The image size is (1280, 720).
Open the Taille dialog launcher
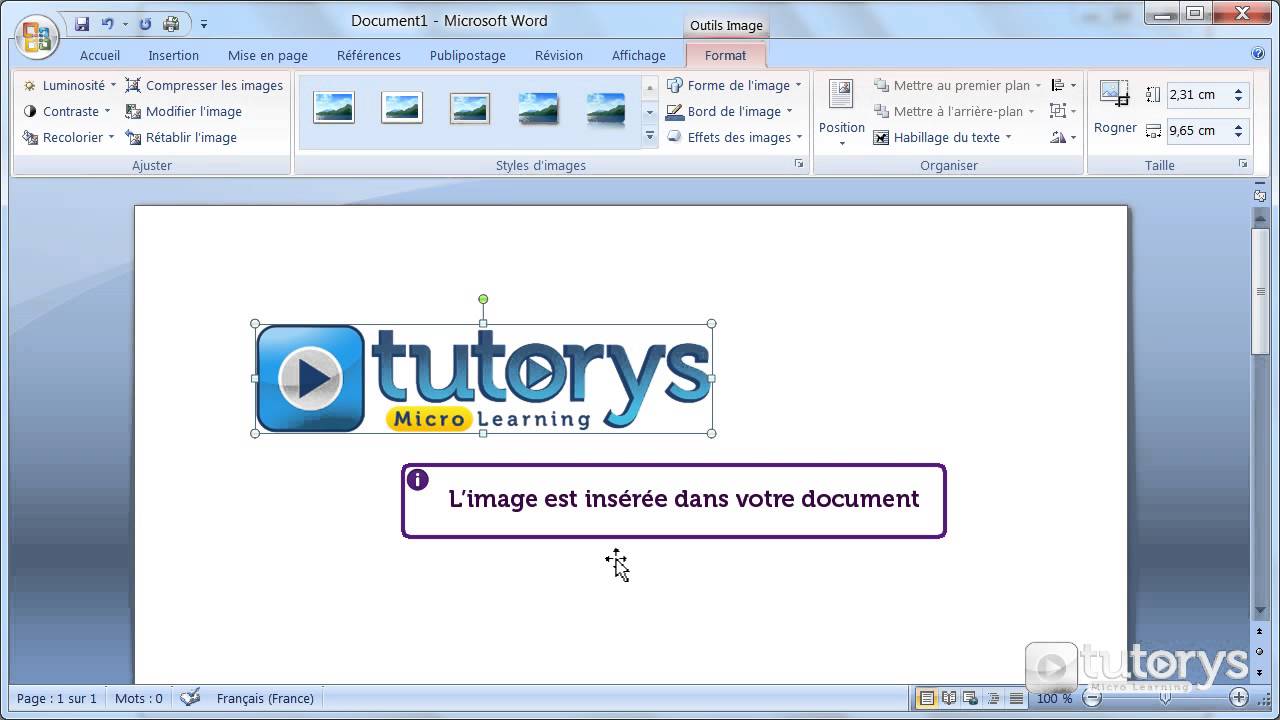pyautogui.click(x=1243, y=164)
